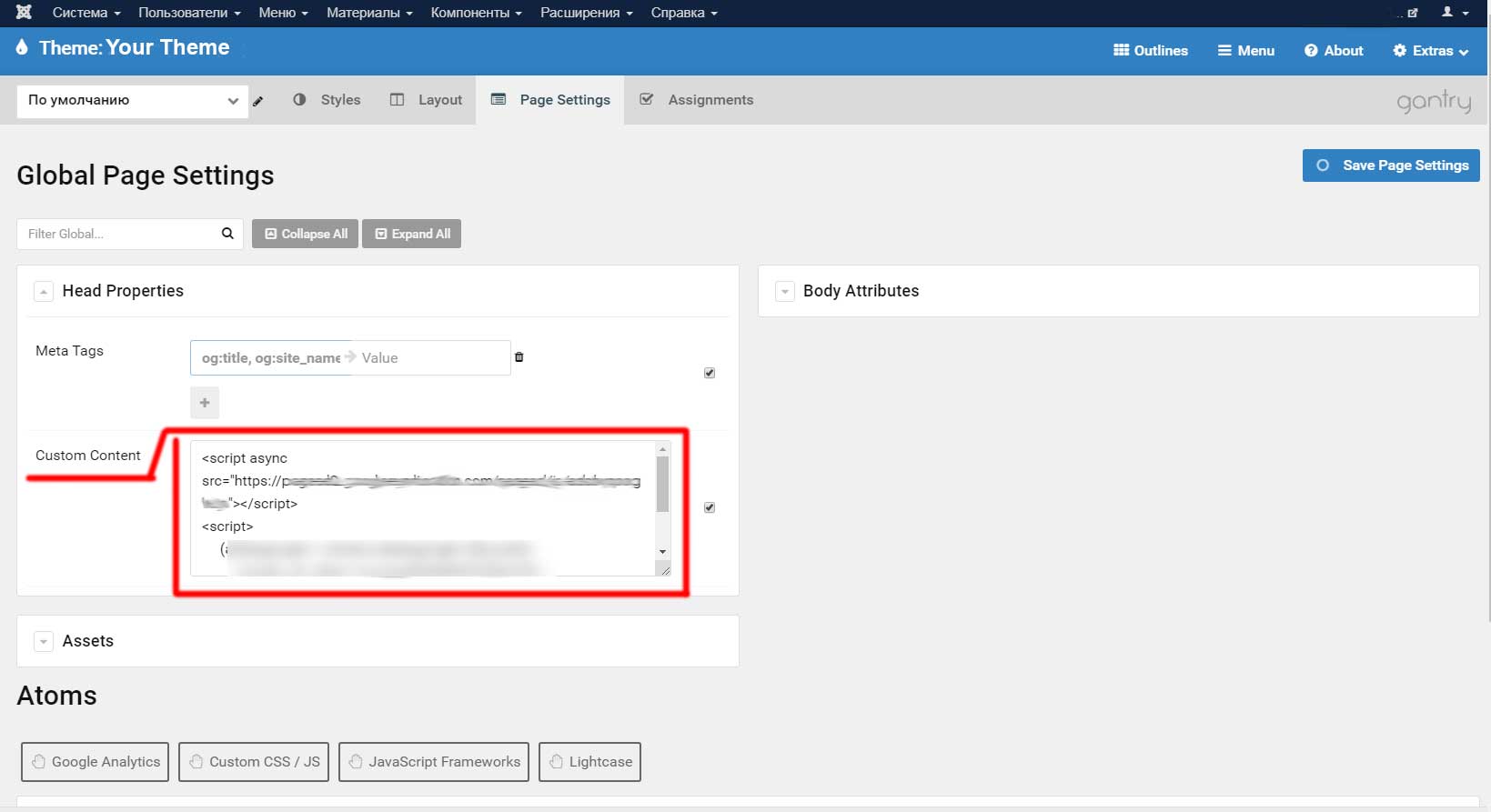Click the Page Settings tab icon

[499, 100]
